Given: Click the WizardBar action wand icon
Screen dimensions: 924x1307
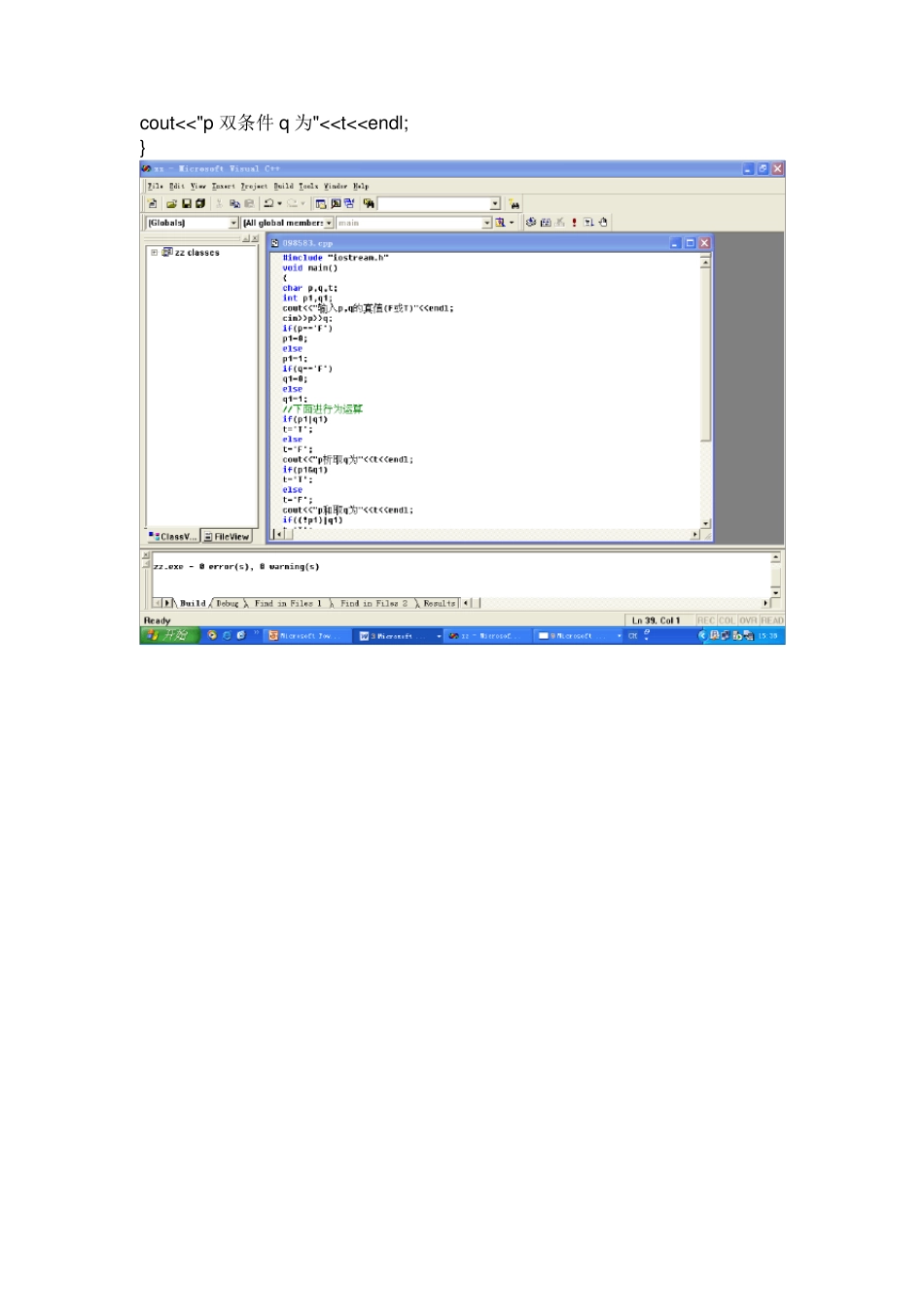Looking at the screenshot, I should (499, 223).
